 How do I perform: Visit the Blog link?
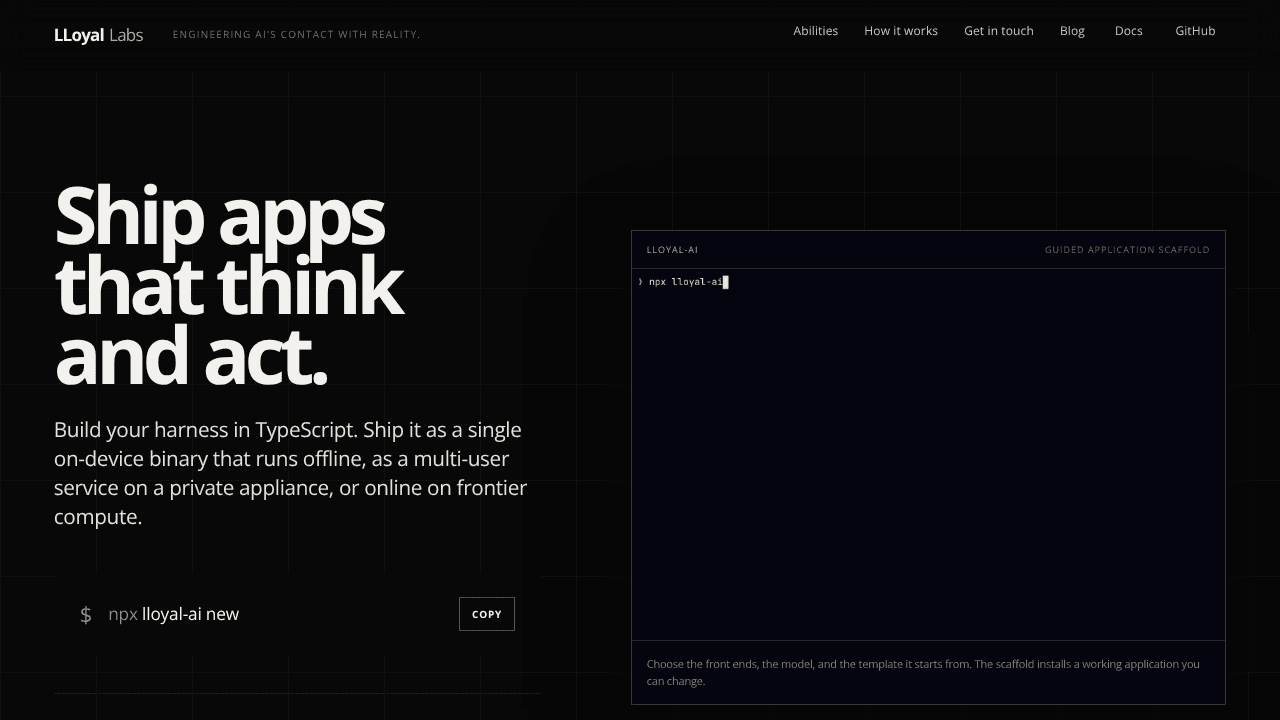[1072, 31]
